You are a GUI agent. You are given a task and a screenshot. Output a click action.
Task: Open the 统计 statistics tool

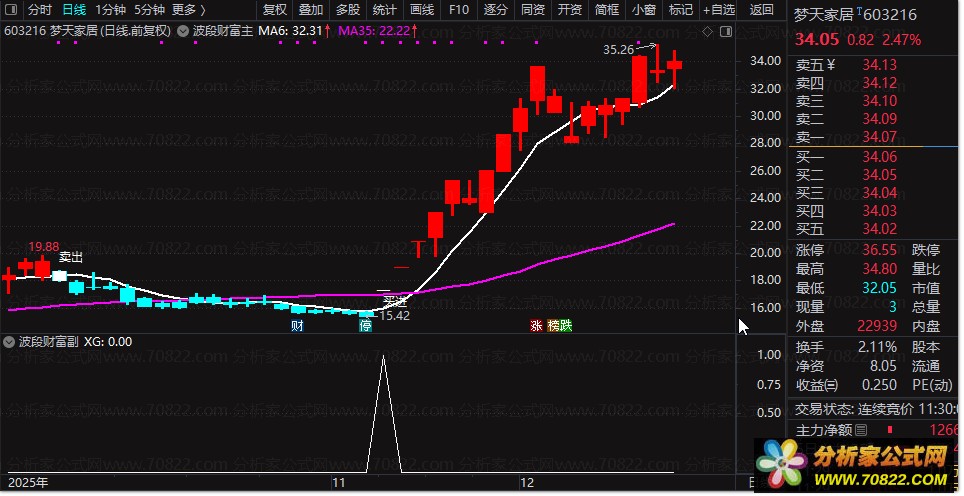pos(385,10)
